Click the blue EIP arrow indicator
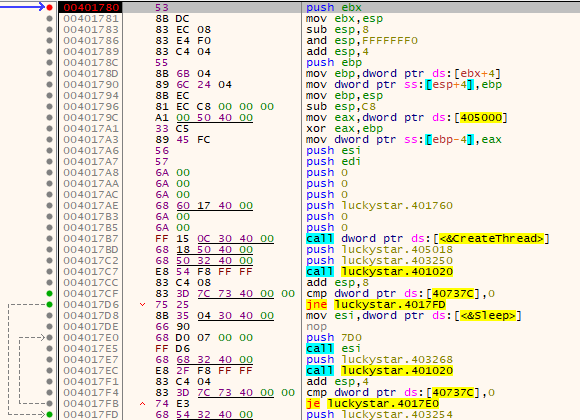Screen dimensions: 580x420 coord(22,7)
